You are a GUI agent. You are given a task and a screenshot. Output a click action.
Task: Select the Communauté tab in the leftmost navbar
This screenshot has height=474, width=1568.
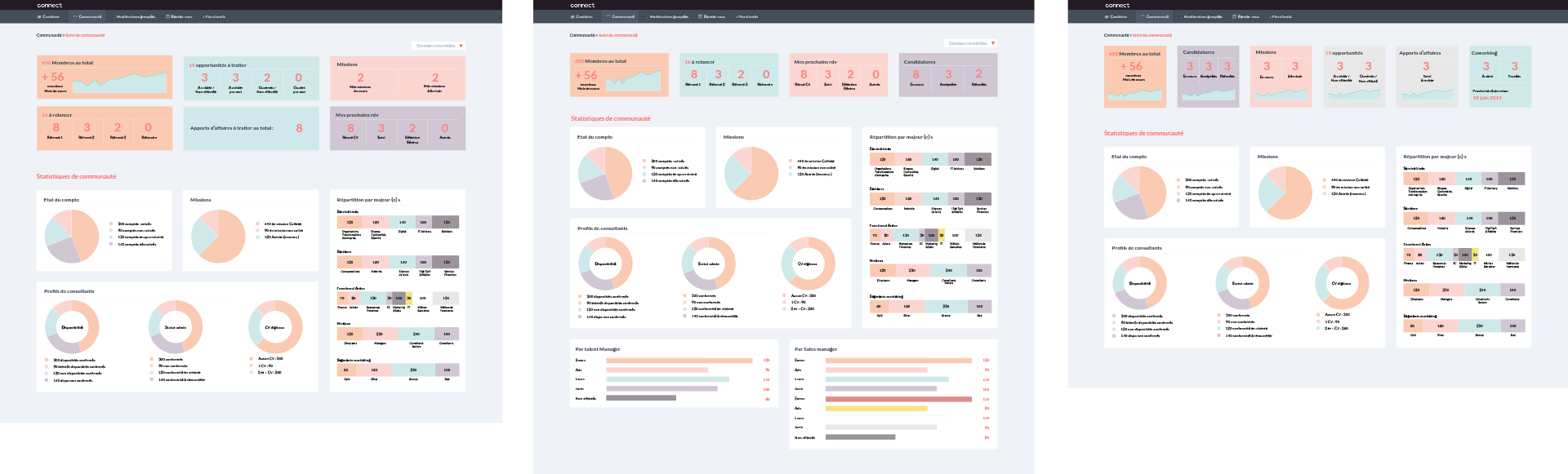(89, 16)
